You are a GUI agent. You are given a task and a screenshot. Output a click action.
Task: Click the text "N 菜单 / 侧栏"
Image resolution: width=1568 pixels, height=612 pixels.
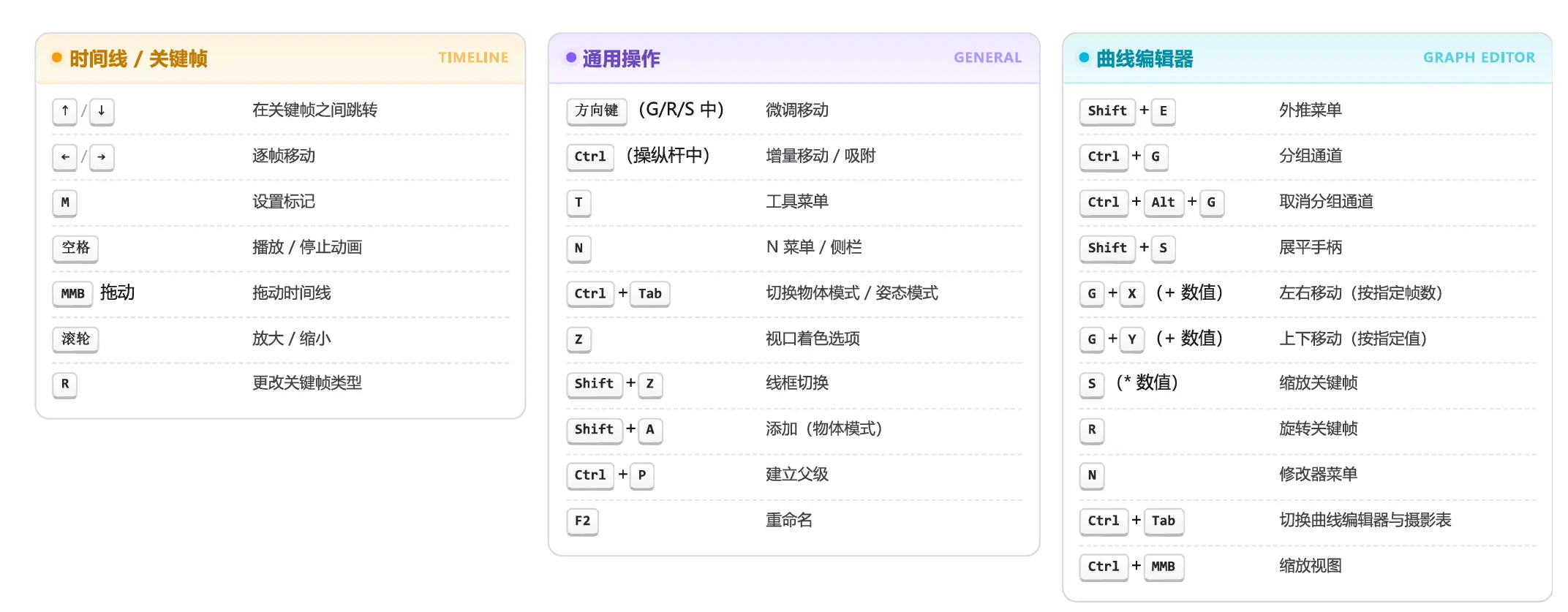814,247
